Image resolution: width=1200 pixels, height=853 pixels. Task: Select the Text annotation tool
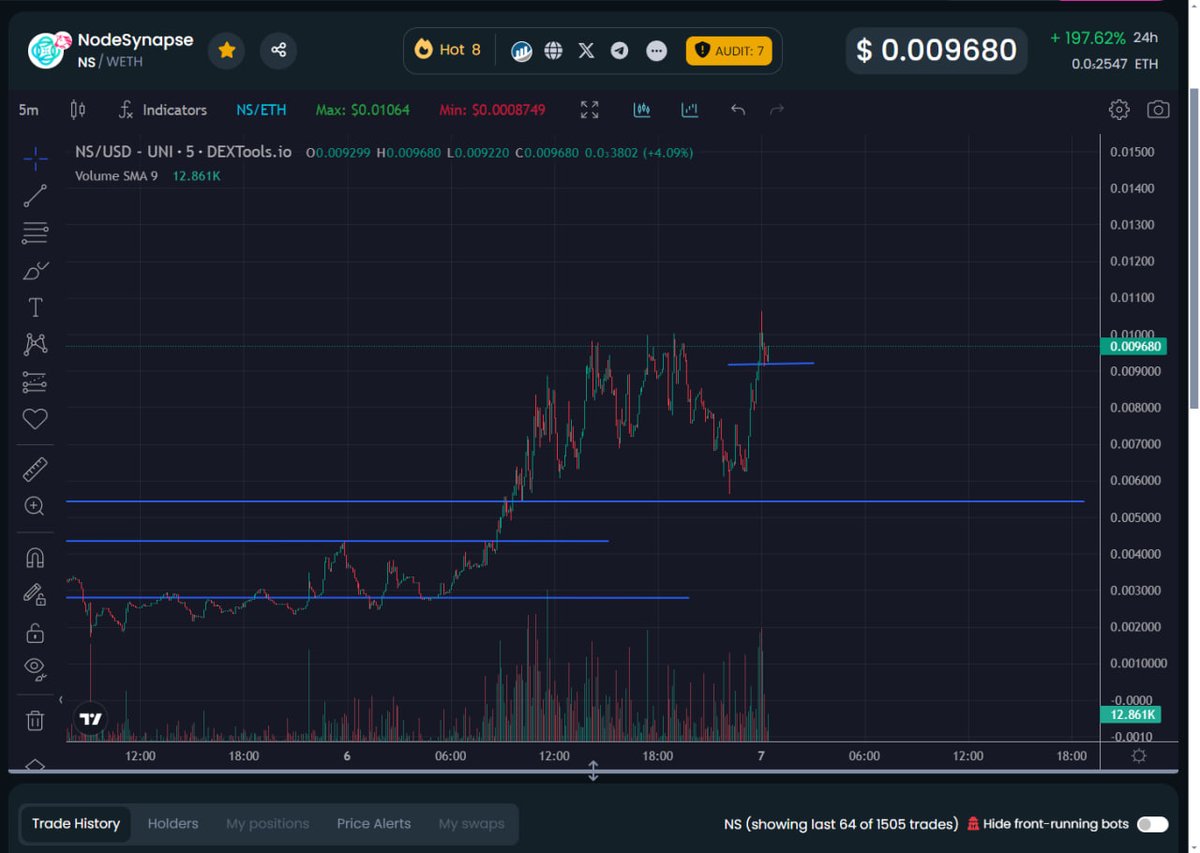(35, 308)
